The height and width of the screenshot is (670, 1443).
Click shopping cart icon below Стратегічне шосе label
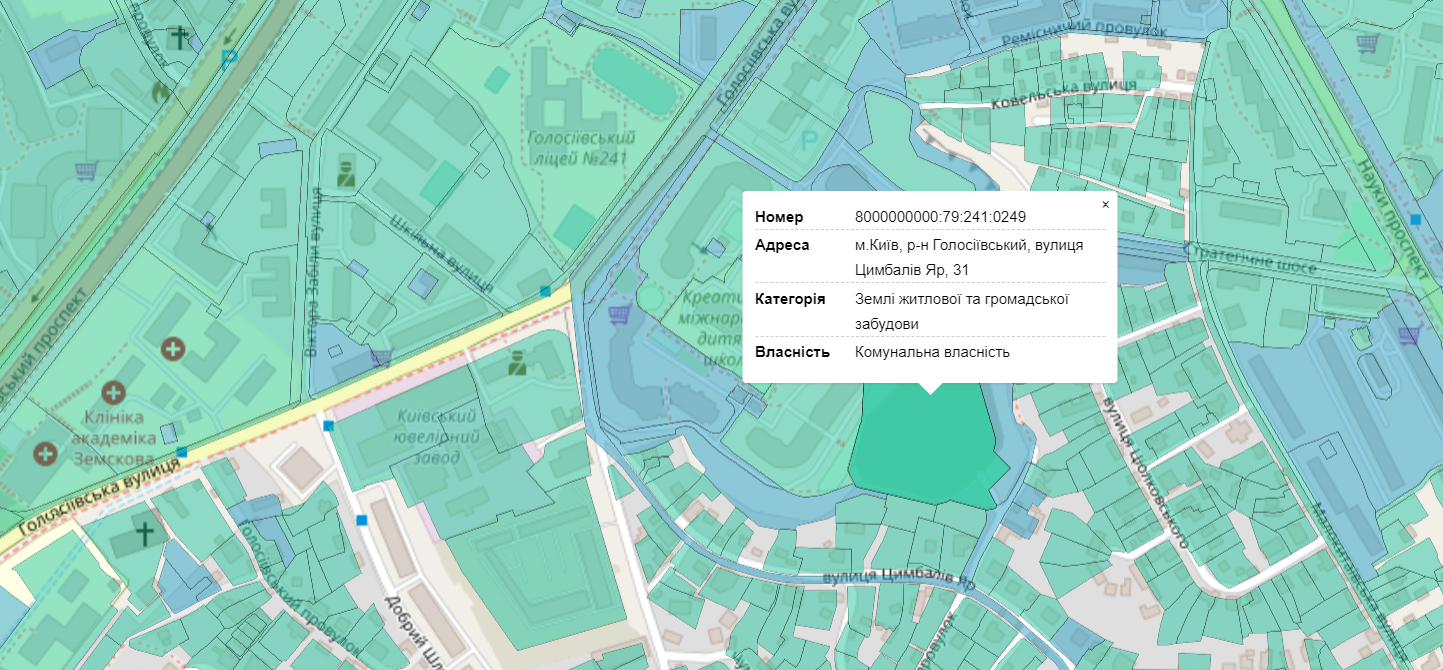click(x=1410, y=335)
